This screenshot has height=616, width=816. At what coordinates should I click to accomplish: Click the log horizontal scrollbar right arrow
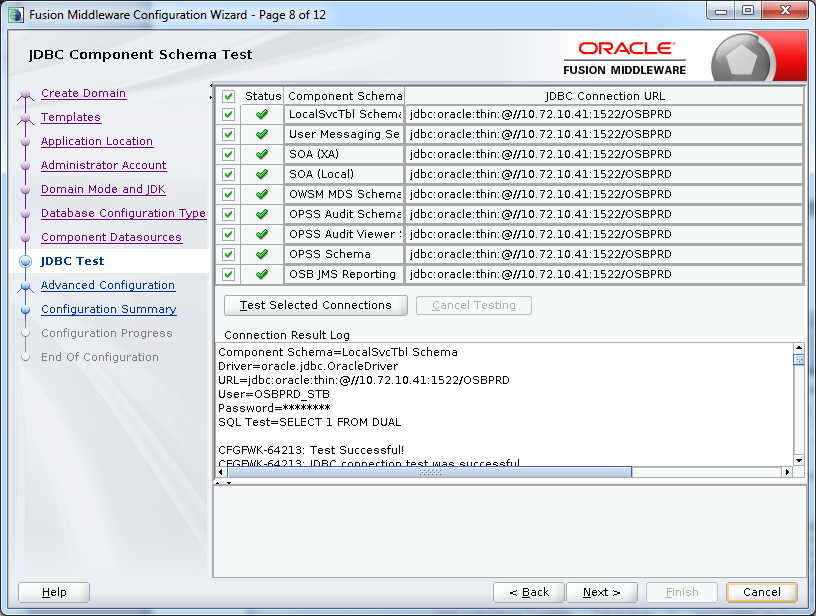click(787, 472)
